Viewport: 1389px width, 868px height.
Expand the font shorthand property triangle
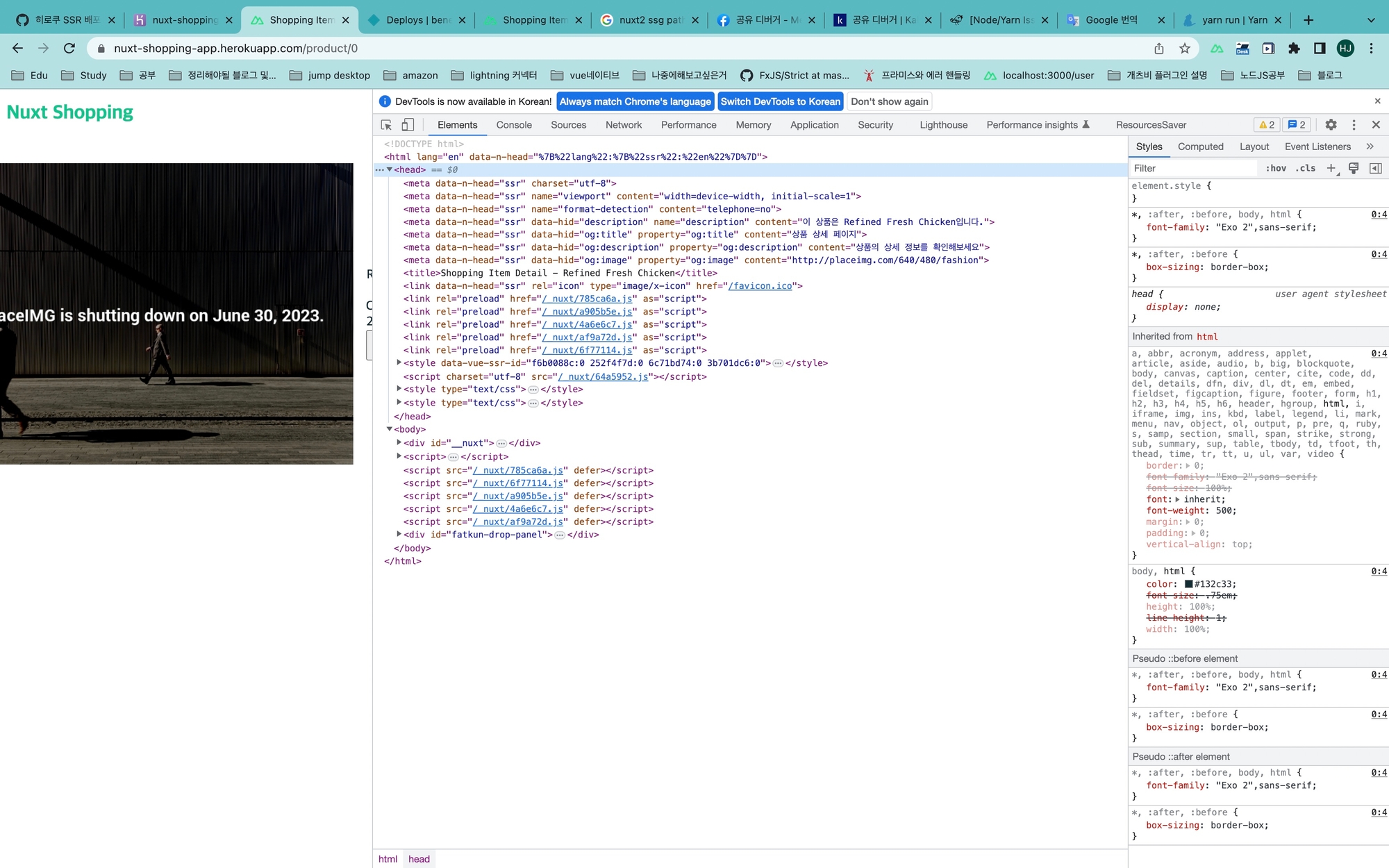coord(1178,499)
